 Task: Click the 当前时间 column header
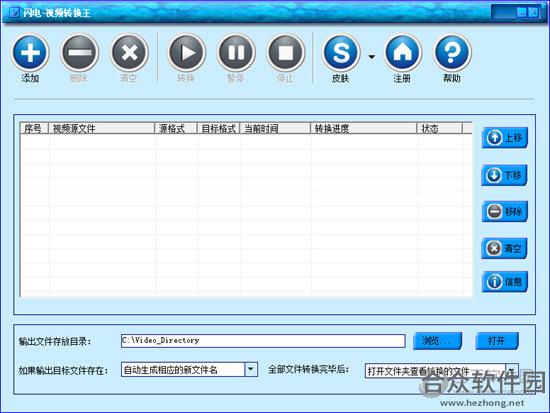pos(275,128)
